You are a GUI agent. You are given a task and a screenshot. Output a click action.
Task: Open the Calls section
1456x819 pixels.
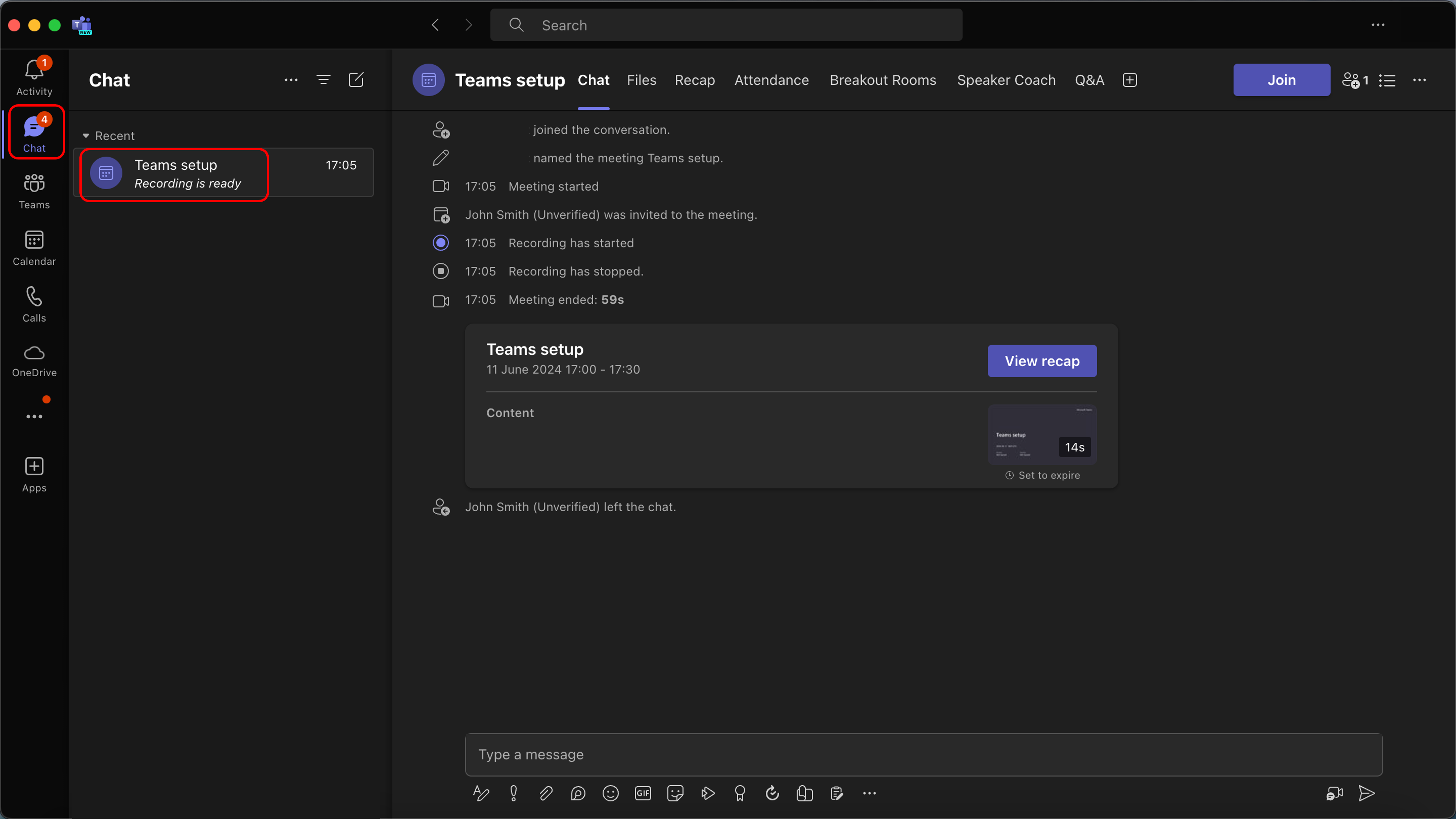[34, 304]
